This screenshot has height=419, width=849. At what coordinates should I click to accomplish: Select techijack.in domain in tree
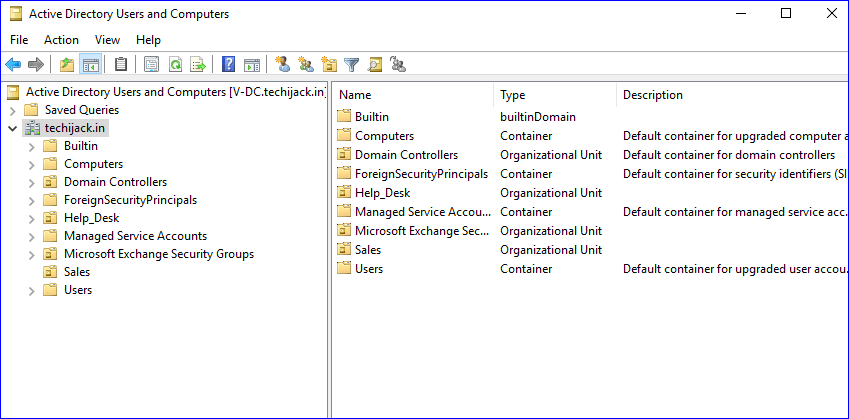click(75, 128)
